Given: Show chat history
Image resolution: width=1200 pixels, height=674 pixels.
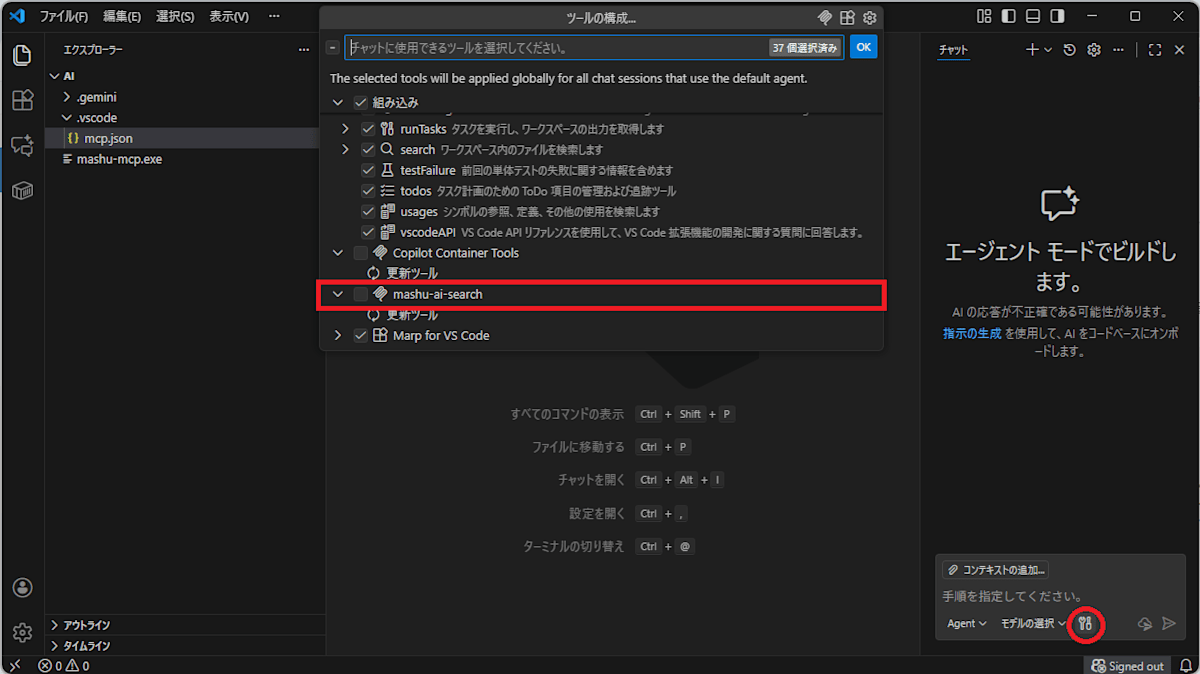Looking at the screenshot, I should click(1070, 50).
